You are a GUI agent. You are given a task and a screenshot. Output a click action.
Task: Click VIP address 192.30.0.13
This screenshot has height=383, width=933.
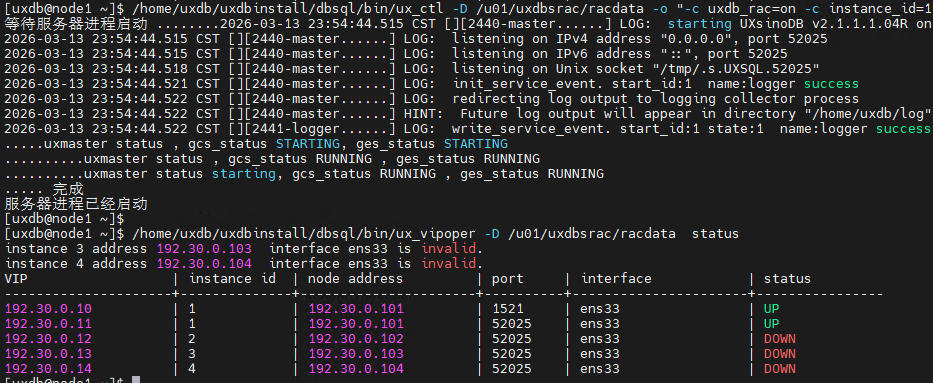[48, 354]
